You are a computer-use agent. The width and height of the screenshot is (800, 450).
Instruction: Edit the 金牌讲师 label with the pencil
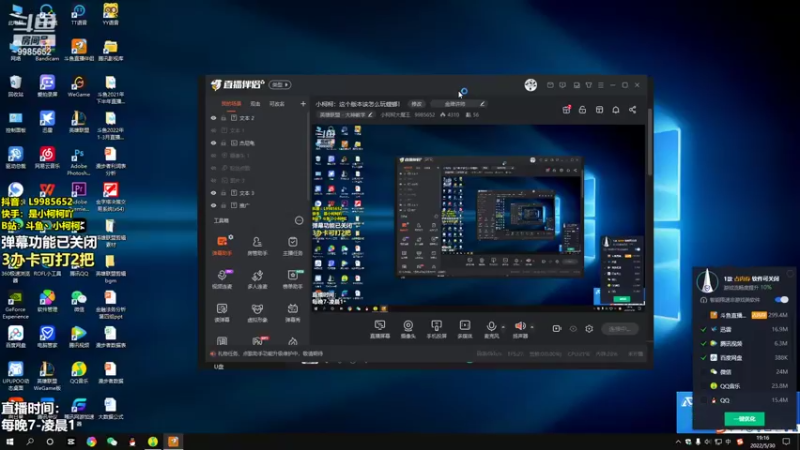tap(482, 104)
